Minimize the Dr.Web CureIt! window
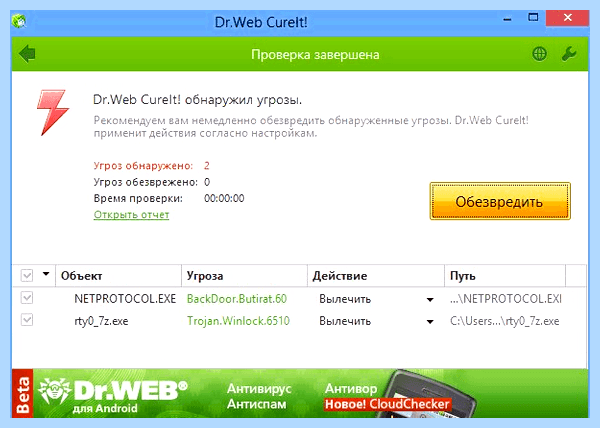 pos(507,19)
